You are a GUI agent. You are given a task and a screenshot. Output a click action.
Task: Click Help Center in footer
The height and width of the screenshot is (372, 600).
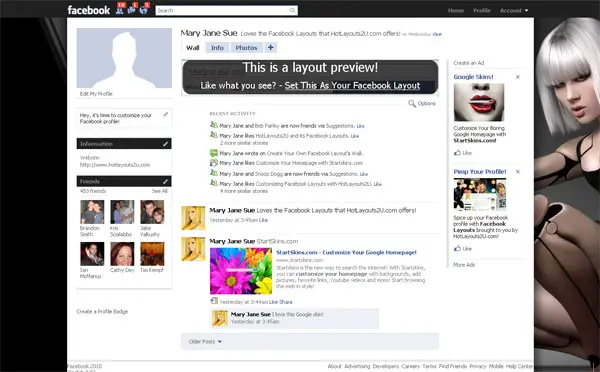pos(519,366)
